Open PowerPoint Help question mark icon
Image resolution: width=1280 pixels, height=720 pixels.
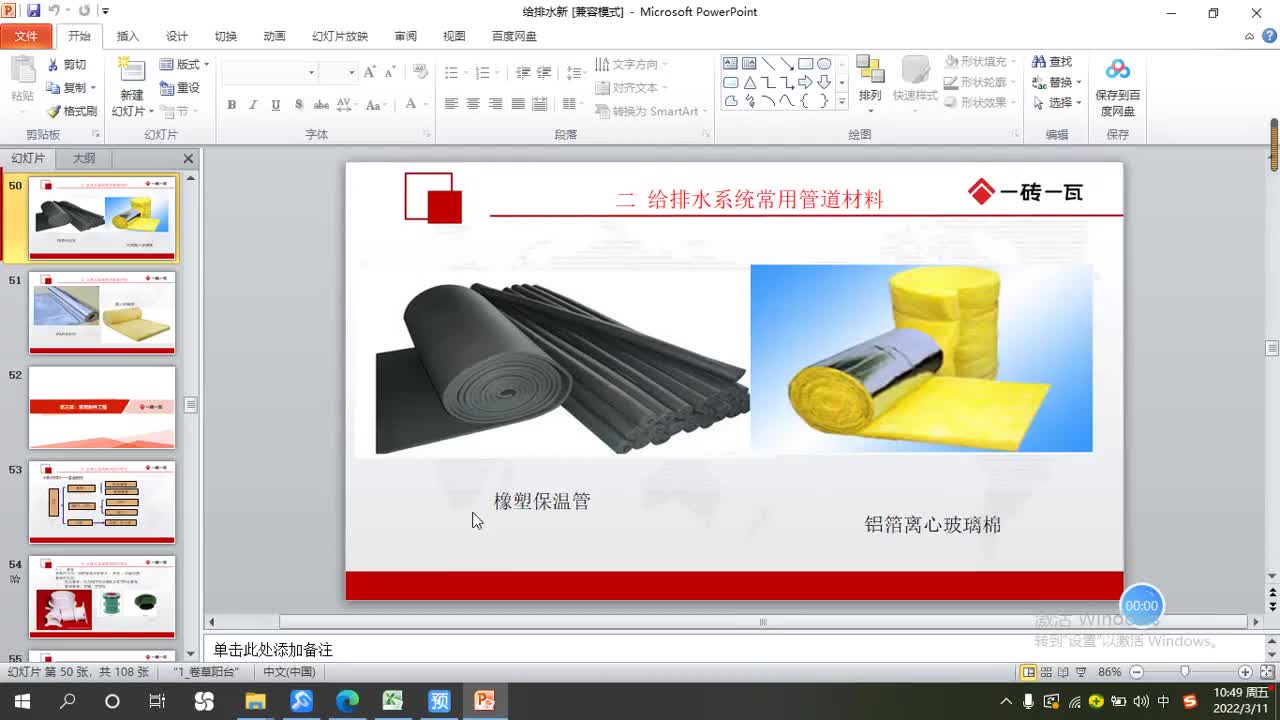point(1267,36)
